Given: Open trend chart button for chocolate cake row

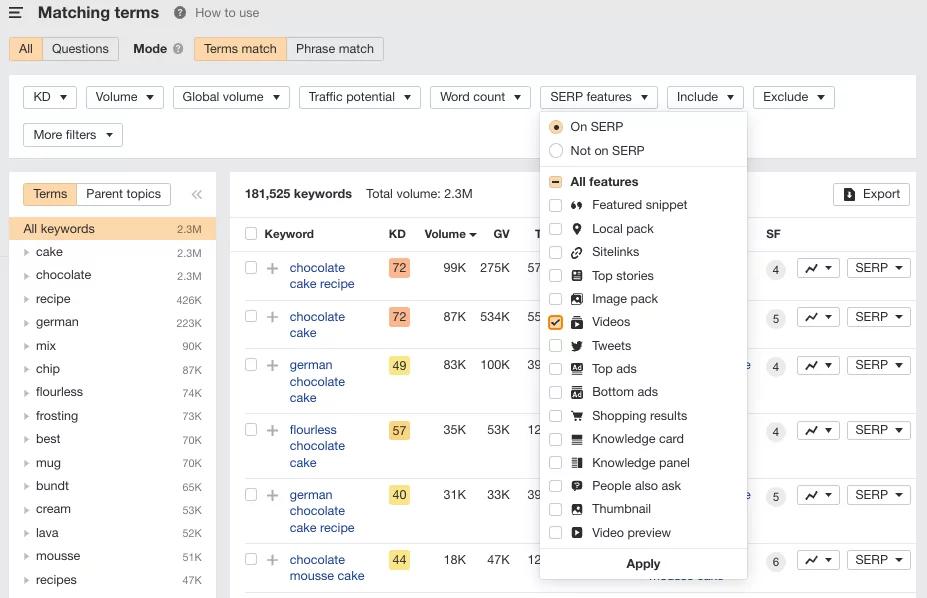Looking at the screenshot, I should coord(818,317).
